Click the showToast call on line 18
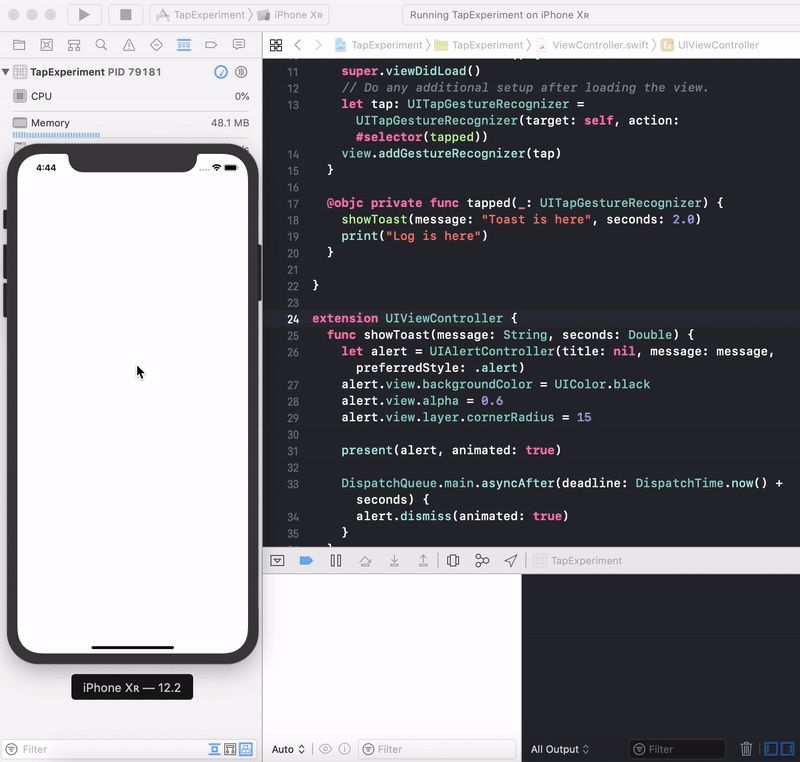This screenshot has height=762, width=800. coord(374,219)
